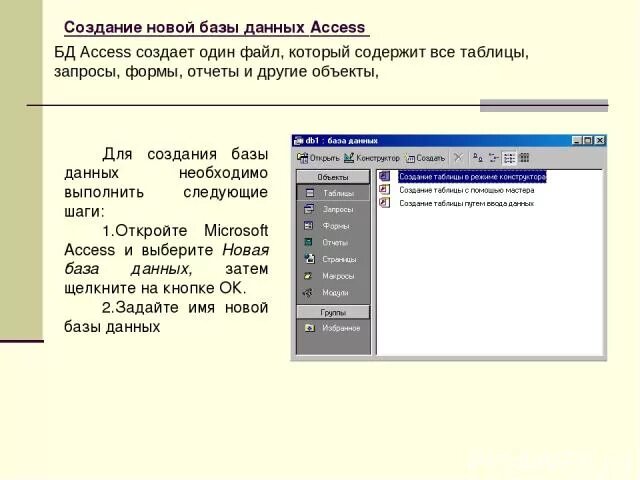Close the db1 database window
The height and width of the screenshot is (480, 640).
pos(599,141)
